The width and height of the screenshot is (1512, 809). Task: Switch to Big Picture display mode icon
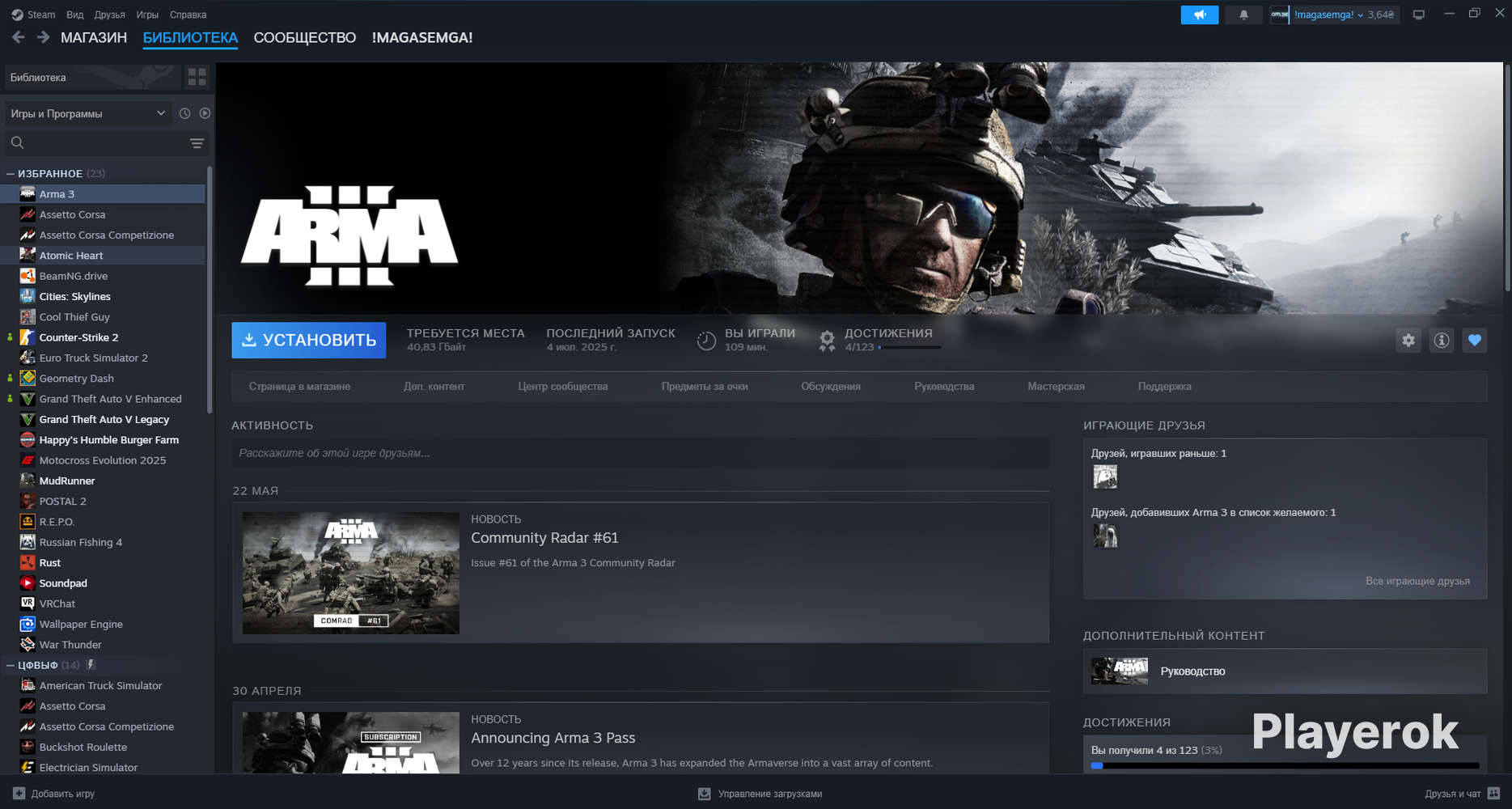coord(1419,15)
